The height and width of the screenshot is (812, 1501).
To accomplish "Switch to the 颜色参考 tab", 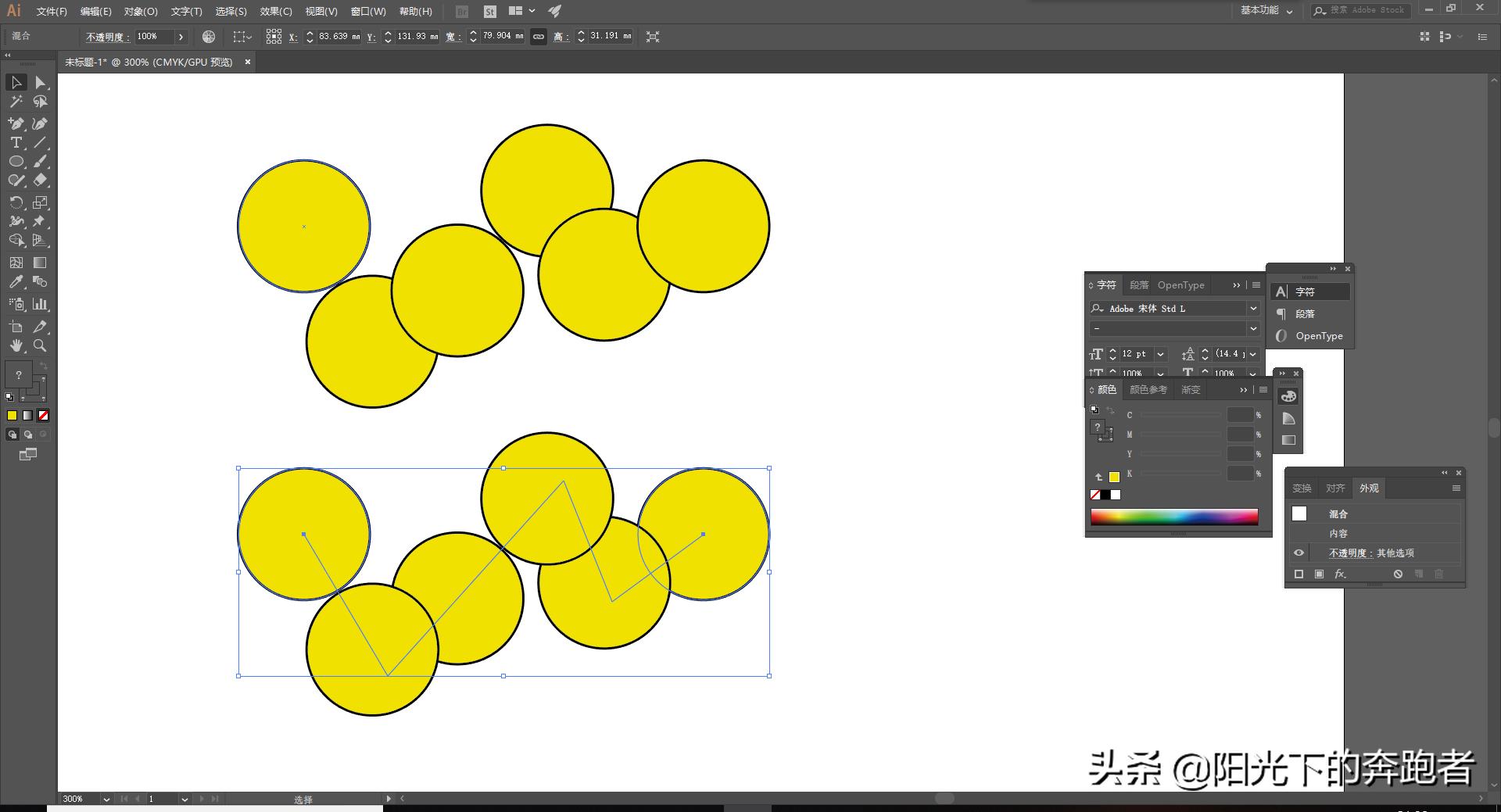I will (1148, 389).
